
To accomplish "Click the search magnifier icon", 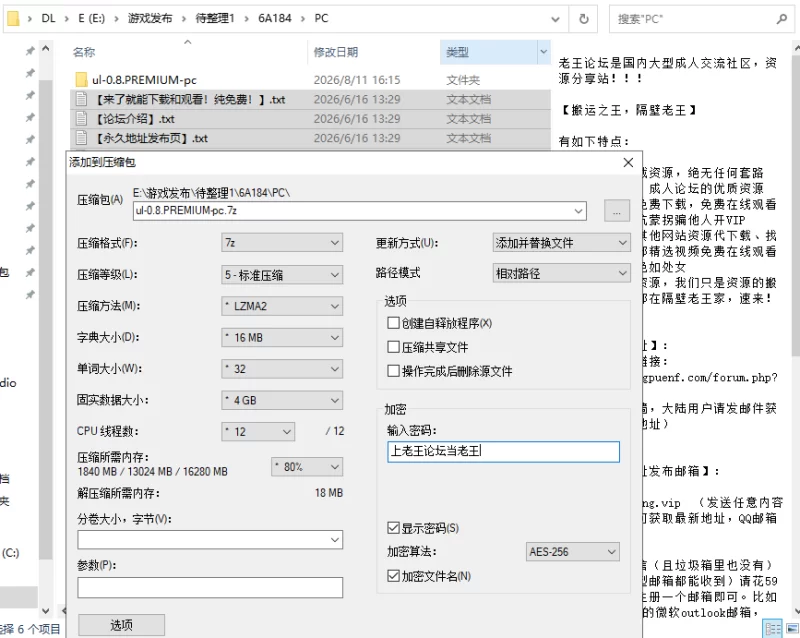I will point(782,19).
